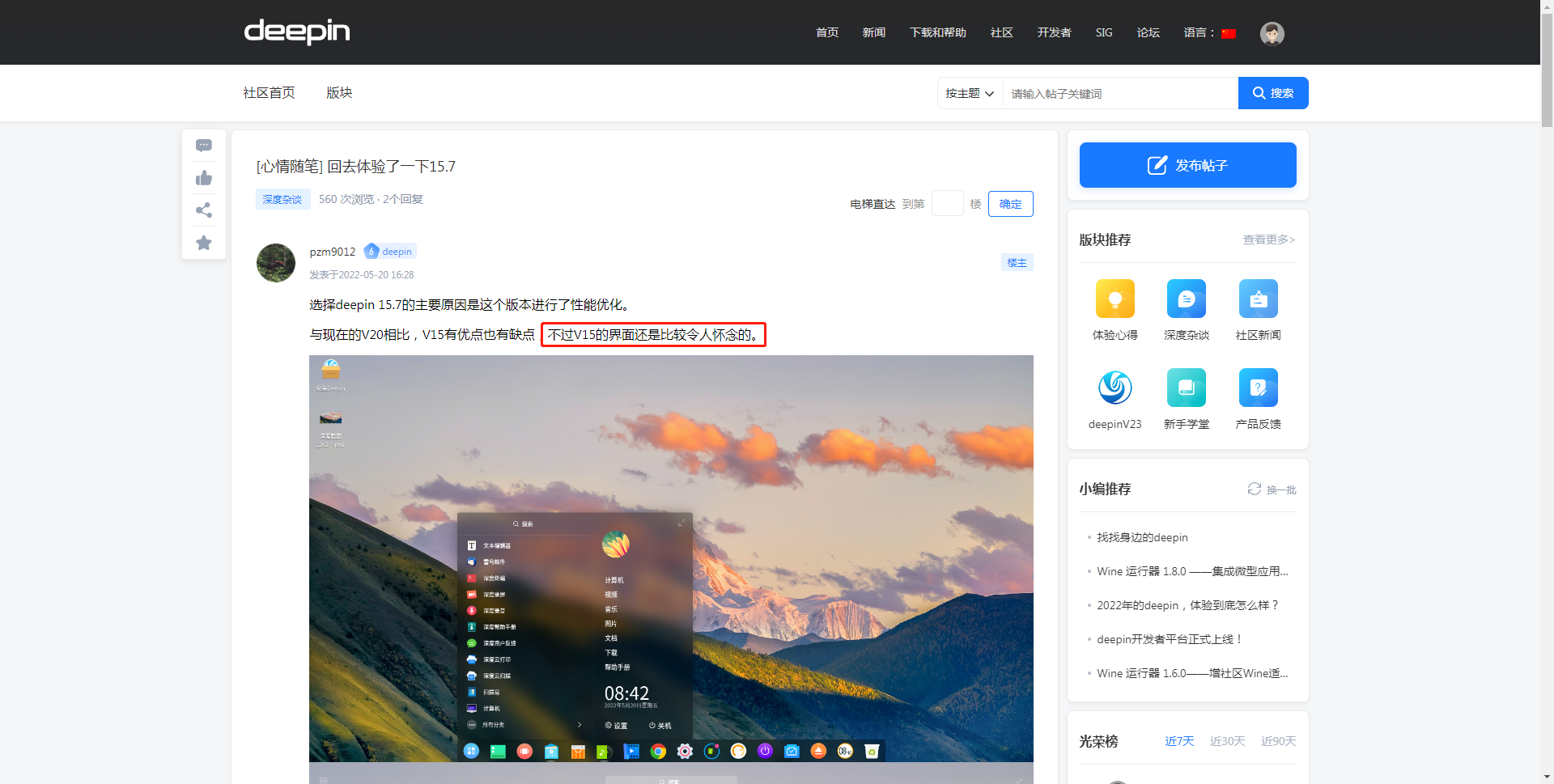Screen dimensions: 1554x784
Task: Click the 560 次浏览 · 2个回复 stats text
Action: (x=371, y=199)
